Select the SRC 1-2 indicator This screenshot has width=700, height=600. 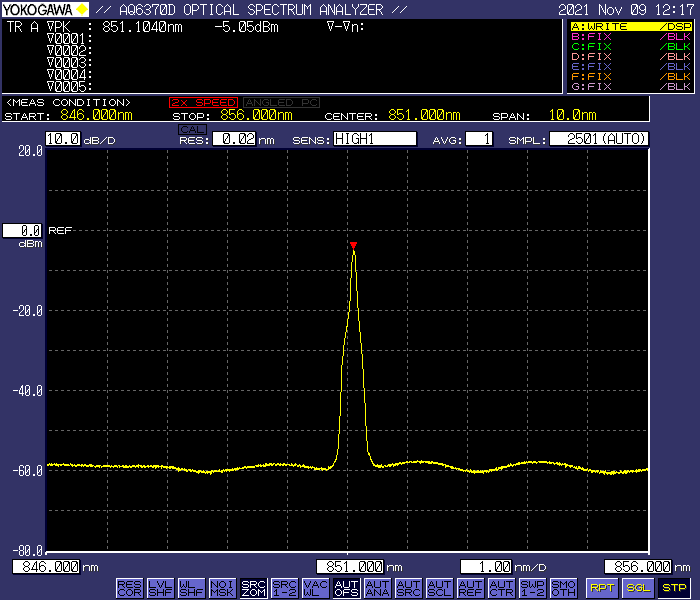tap(284, 588)
